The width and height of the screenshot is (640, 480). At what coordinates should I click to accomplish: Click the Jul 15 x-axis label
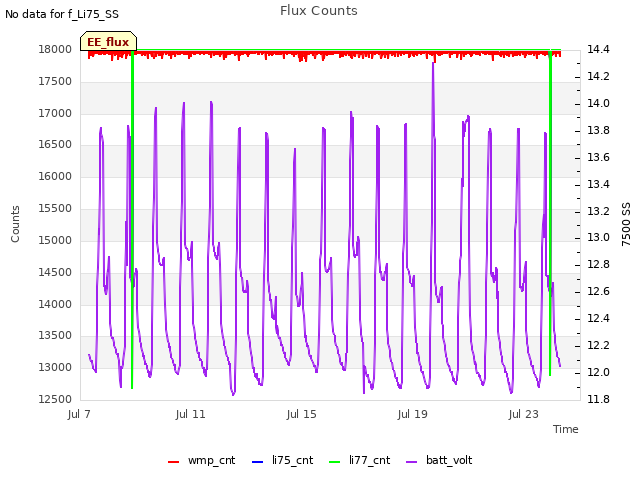pos(301,414)
